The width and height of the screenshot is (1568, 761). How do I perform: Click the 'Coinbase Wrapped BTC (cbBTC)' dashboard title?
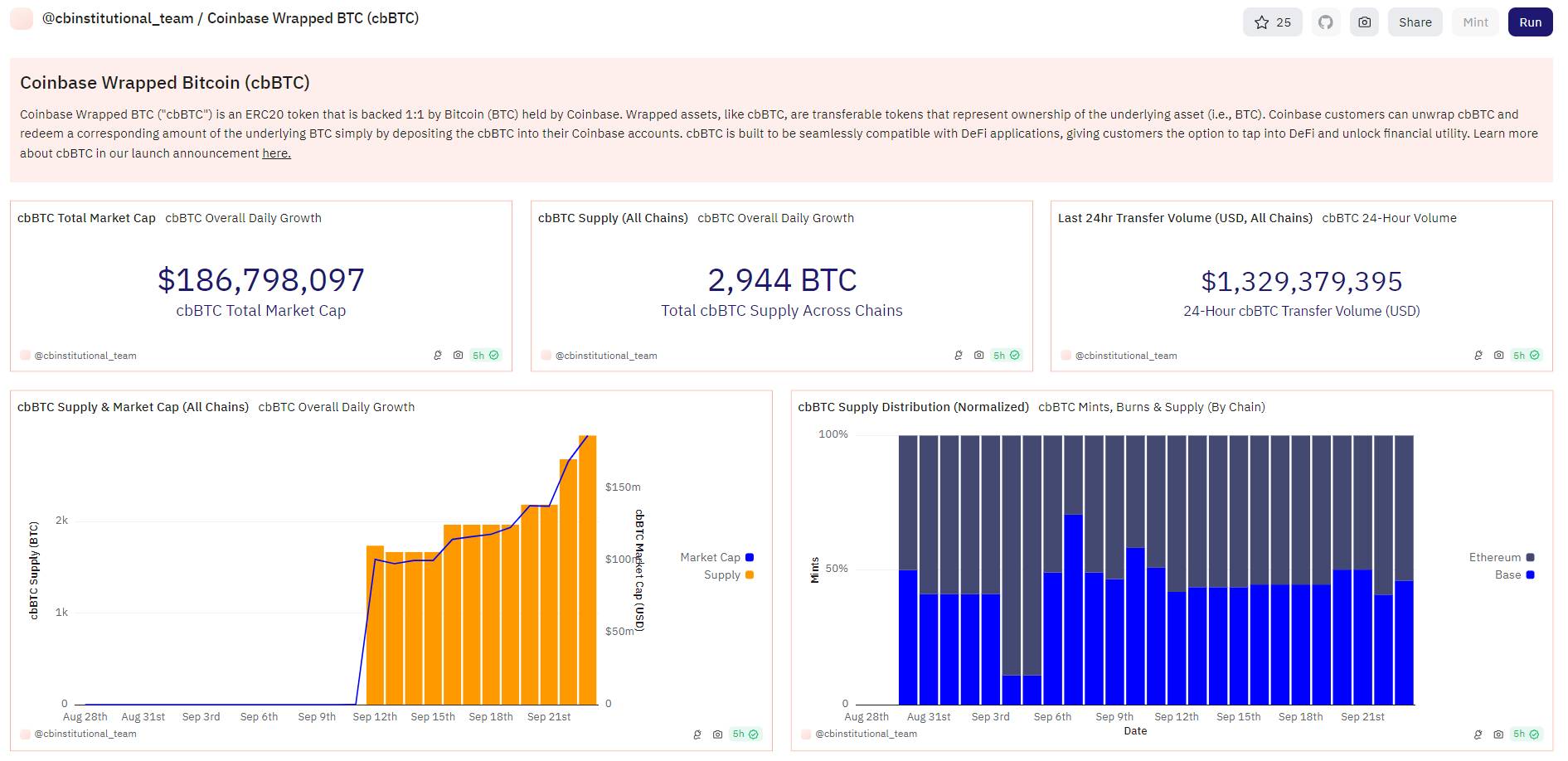pyautogui.click(x=313, y=18)
